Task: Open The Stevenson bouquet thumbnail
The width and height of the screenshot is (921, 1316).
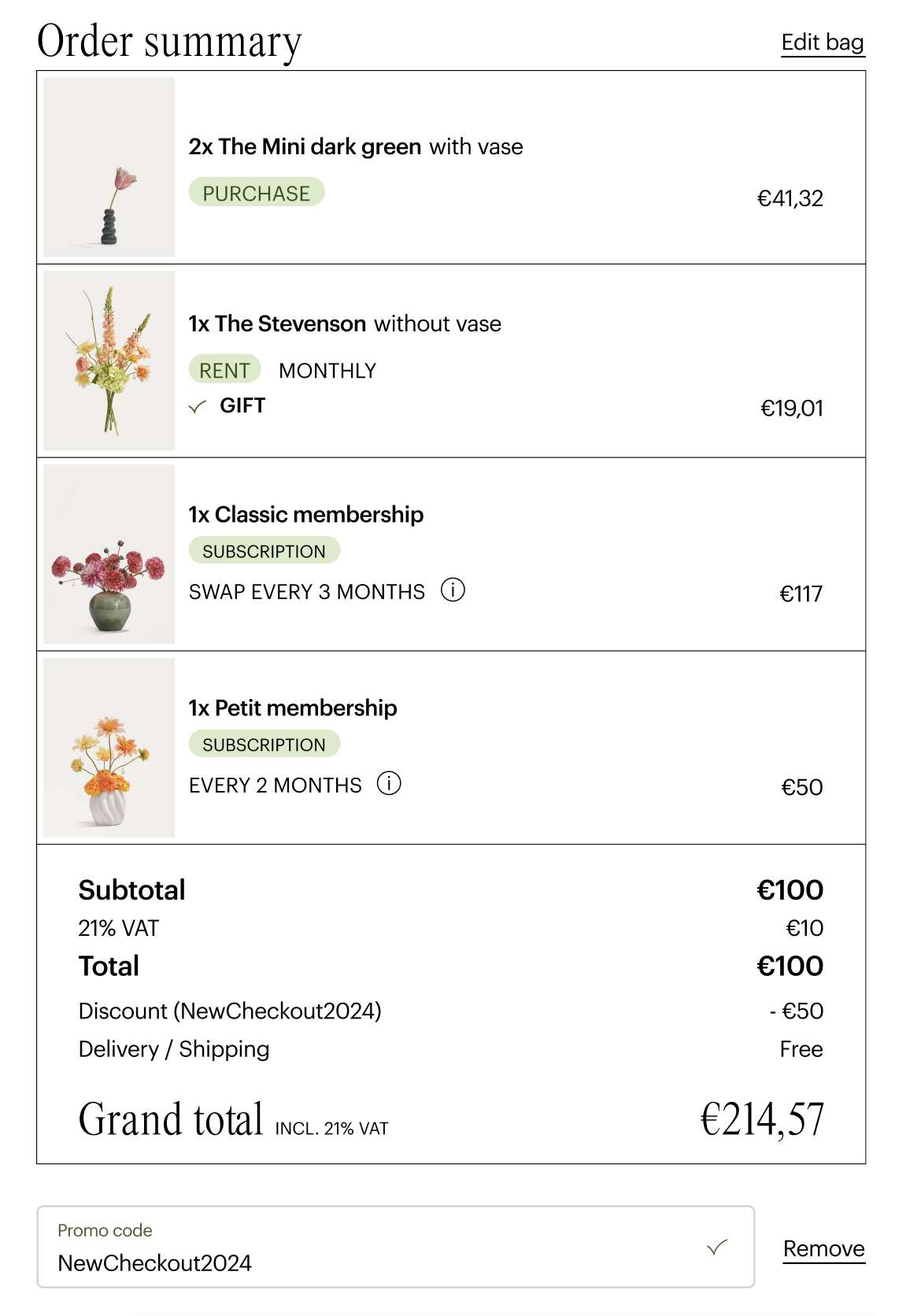Action: click(x=109, y=360)
